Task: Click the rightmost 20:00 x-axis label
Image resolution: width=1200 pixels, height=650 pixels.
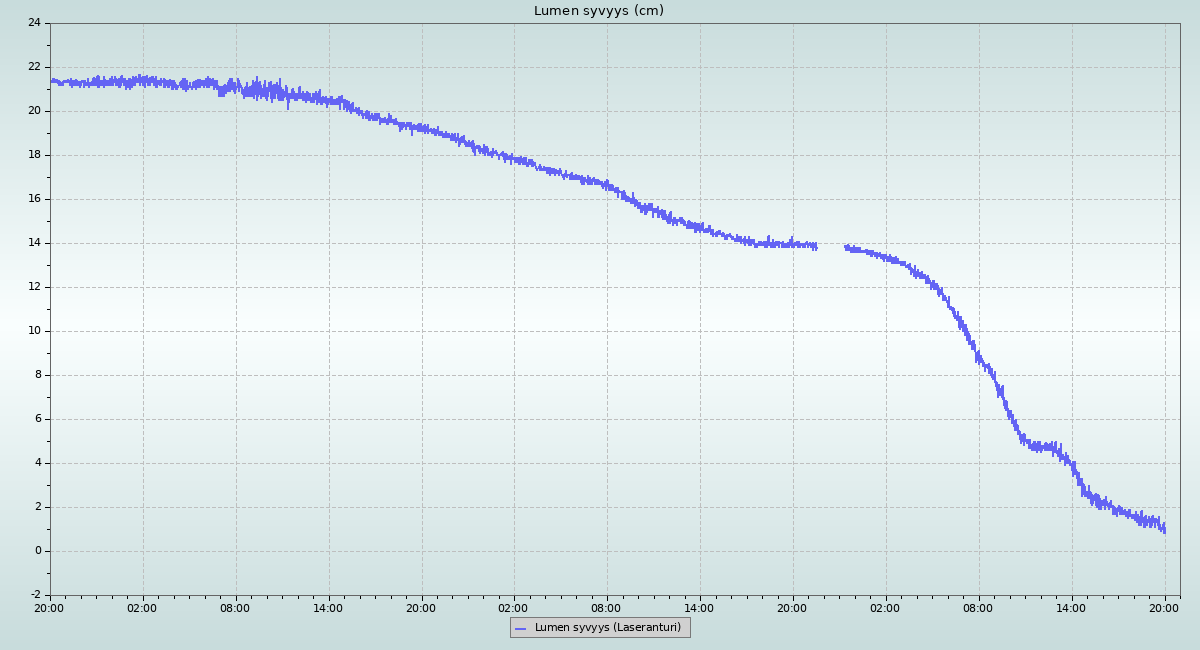Action: [1164, 607]
